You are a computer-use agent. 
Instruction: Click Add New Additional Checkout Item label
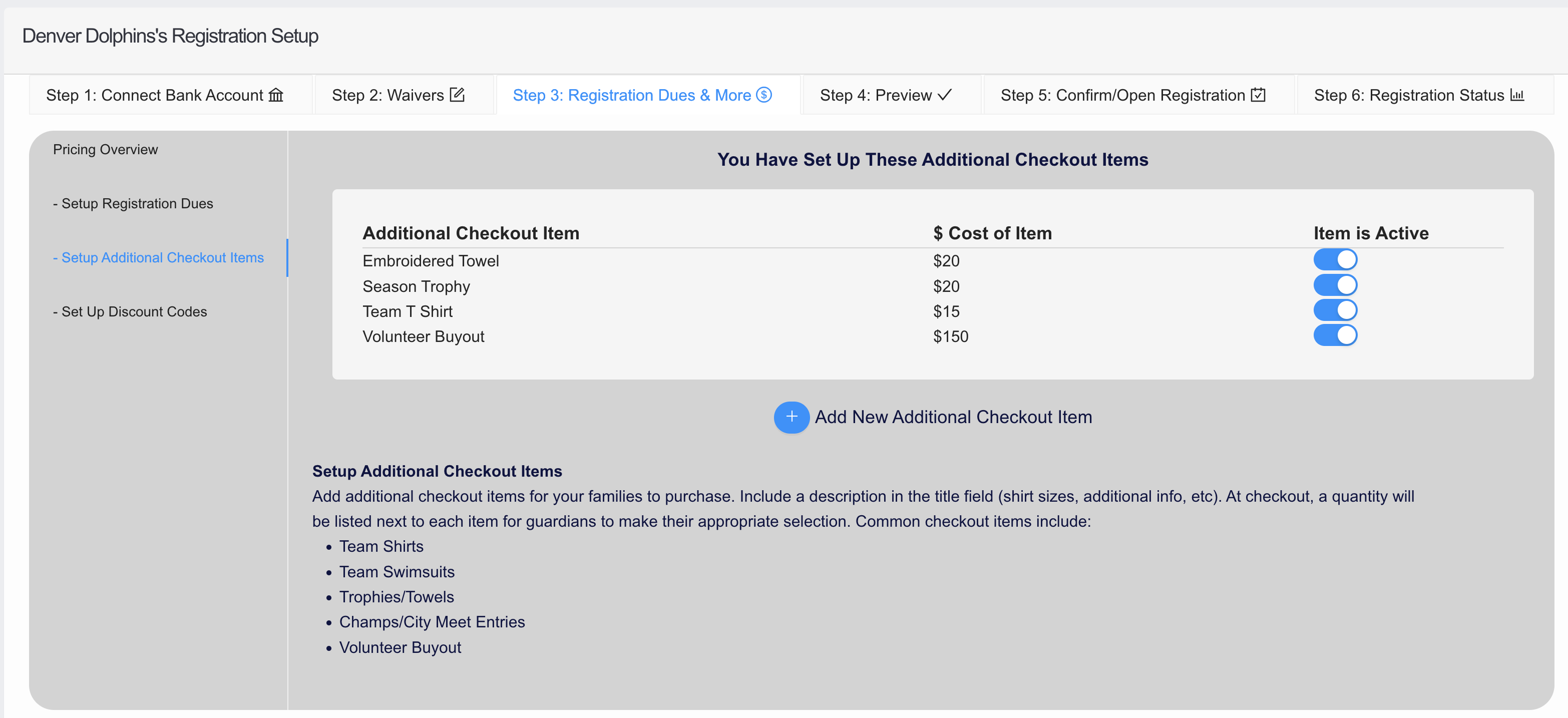click(x=953, y=417)
